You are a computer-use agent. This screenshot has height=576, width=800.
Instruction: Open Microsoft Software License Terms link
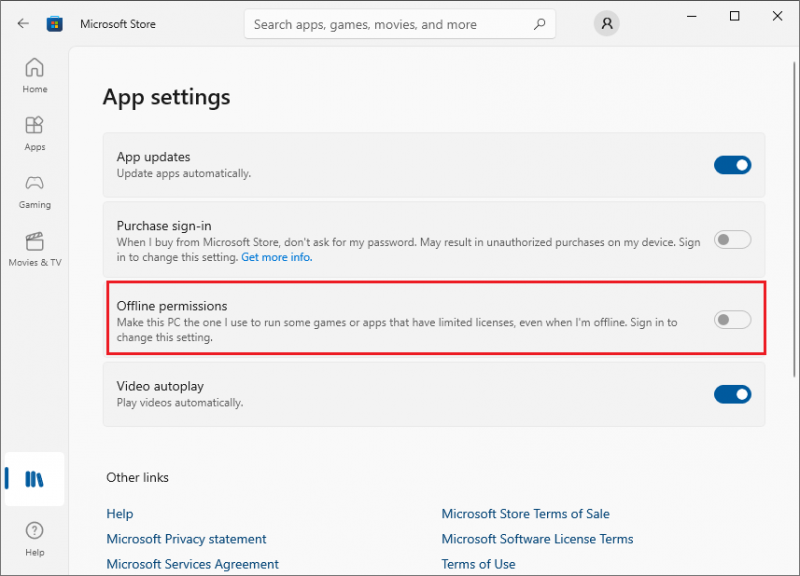coord(537,539)
